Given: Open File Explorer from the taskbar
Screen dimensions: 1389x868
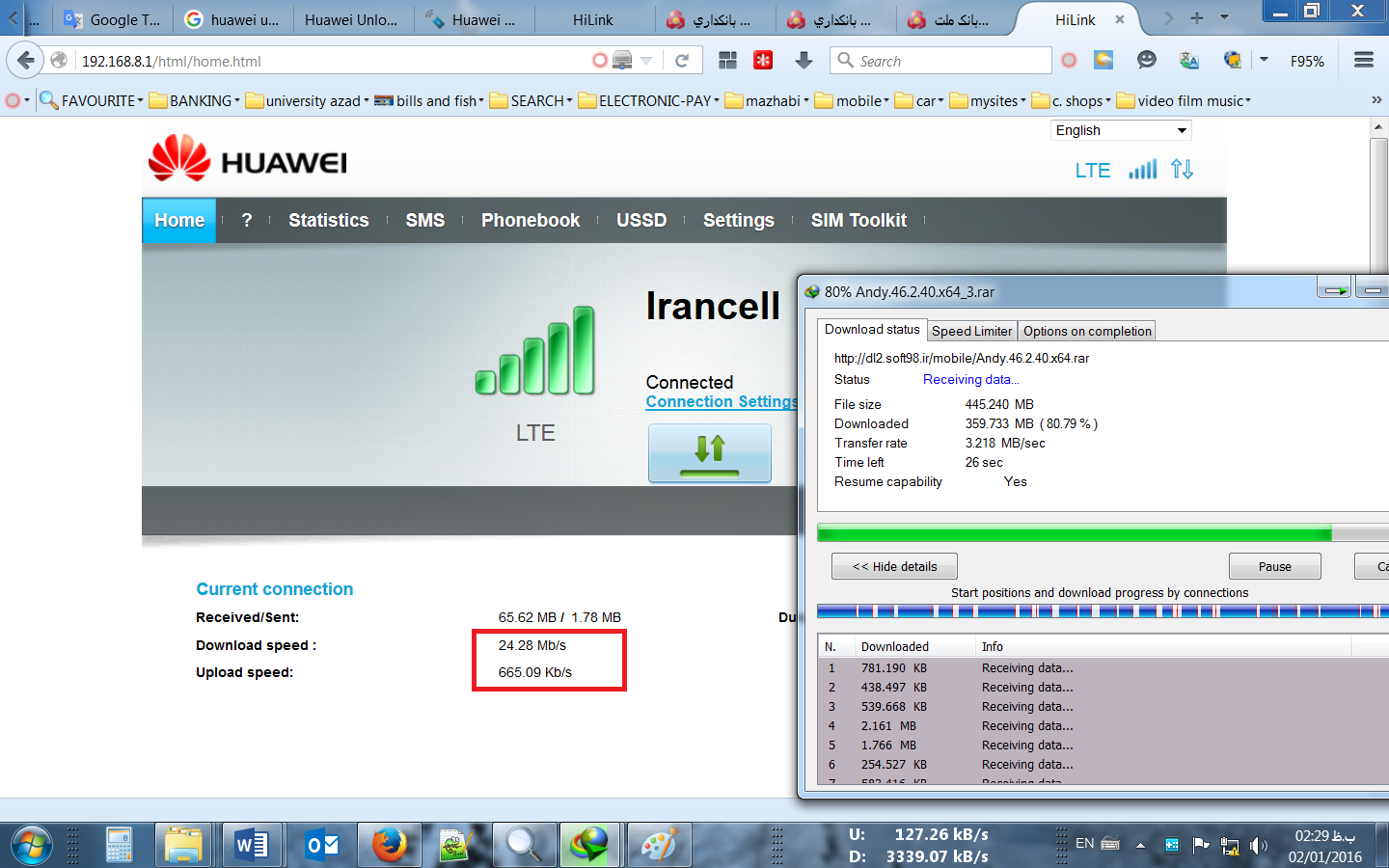Looking at the screenshot, I should click(183, 846).
